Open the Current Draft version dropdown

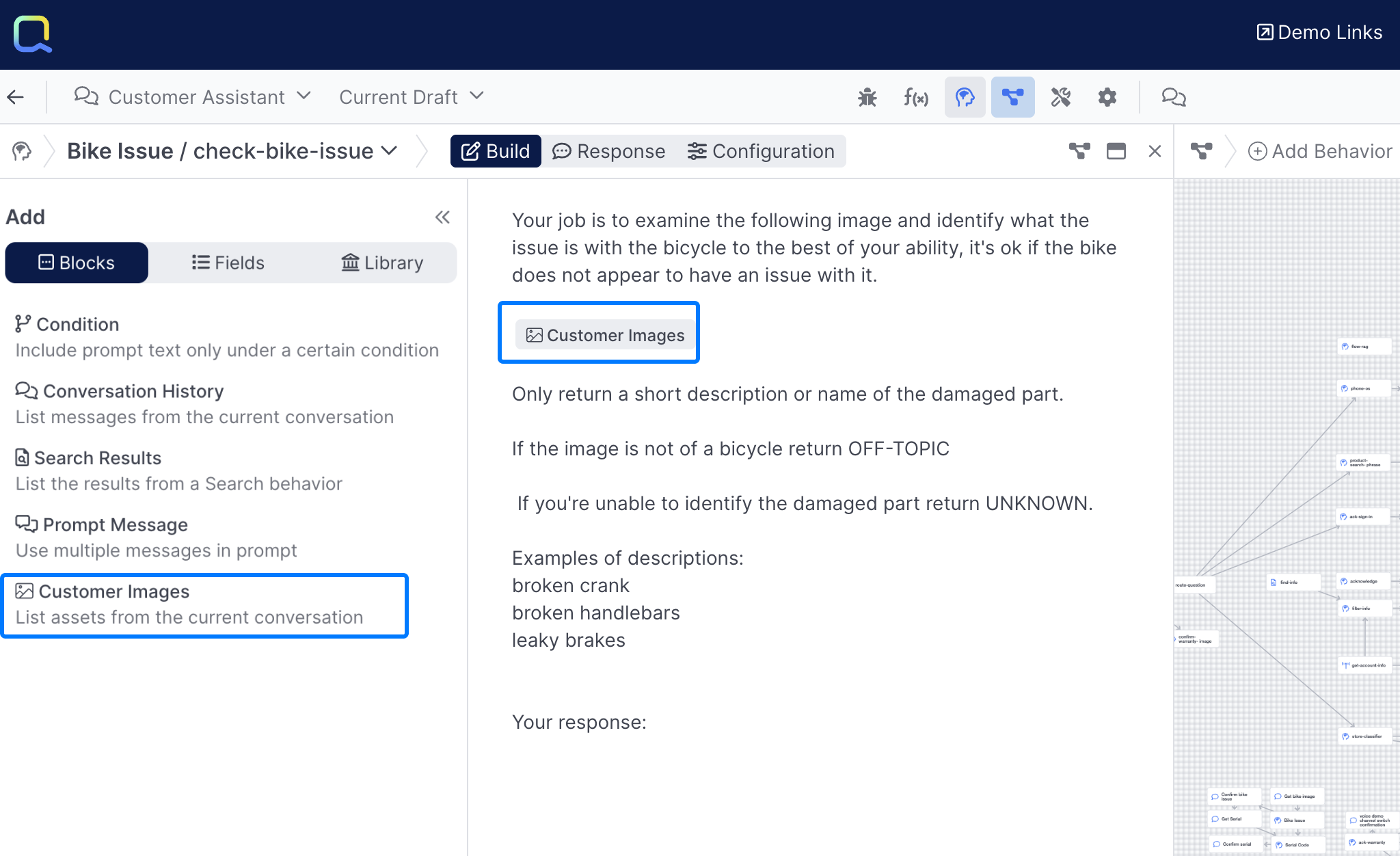pos(412,97)
